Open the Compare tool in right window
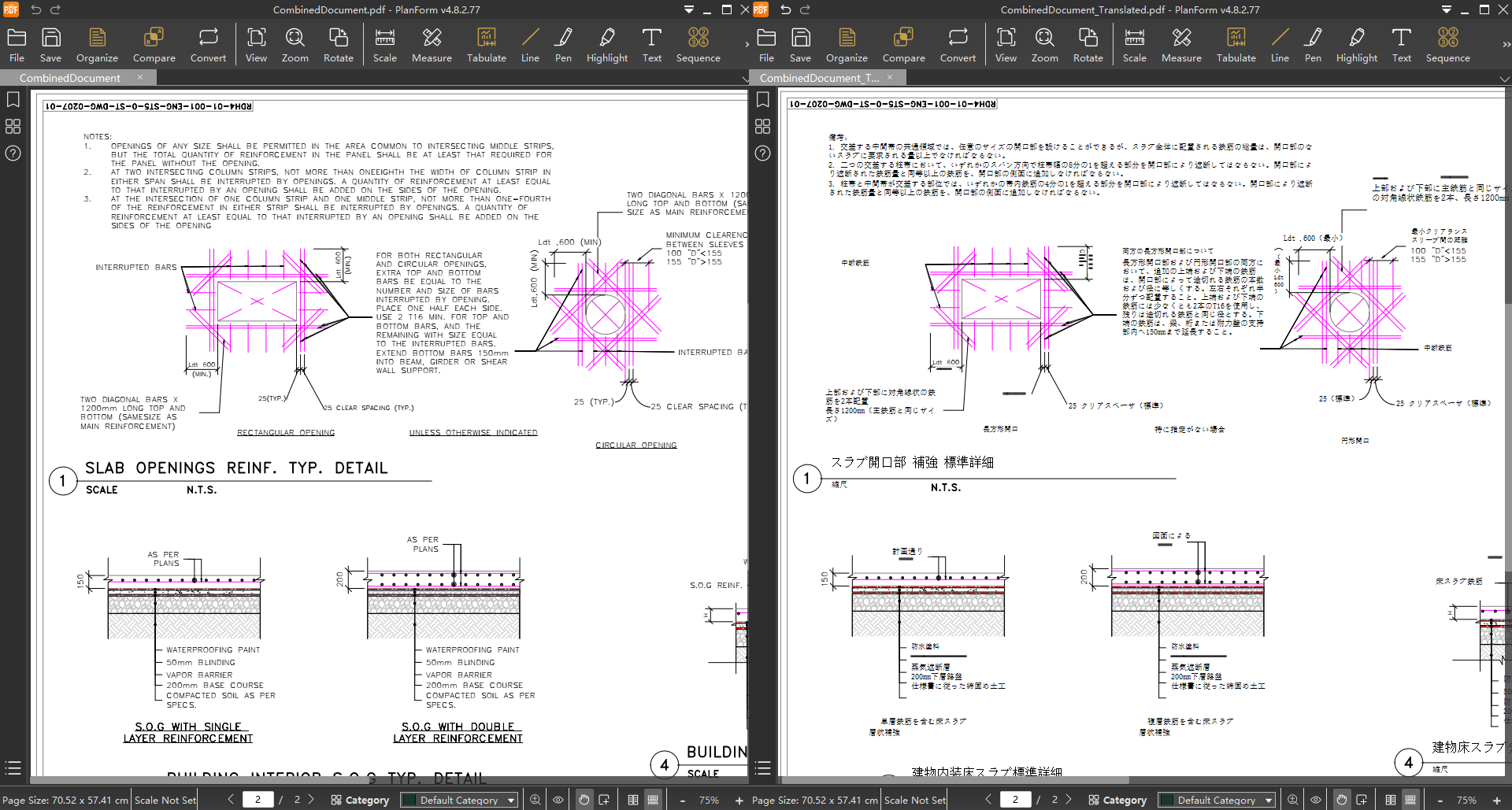 coord(903,45)
